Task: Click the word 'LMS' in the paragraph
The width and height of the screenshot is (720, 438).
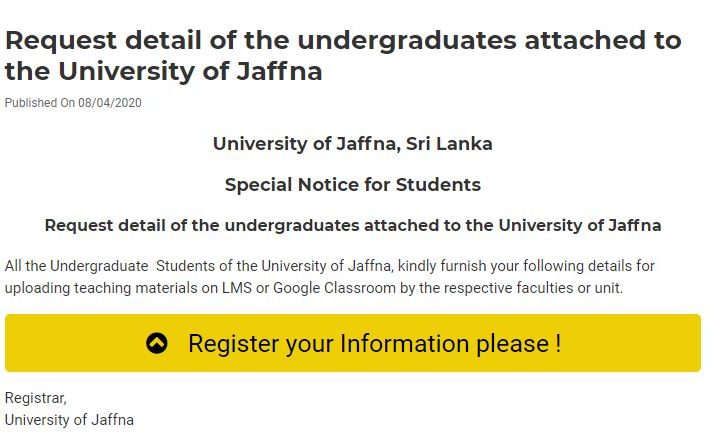Action: [237, 288]
